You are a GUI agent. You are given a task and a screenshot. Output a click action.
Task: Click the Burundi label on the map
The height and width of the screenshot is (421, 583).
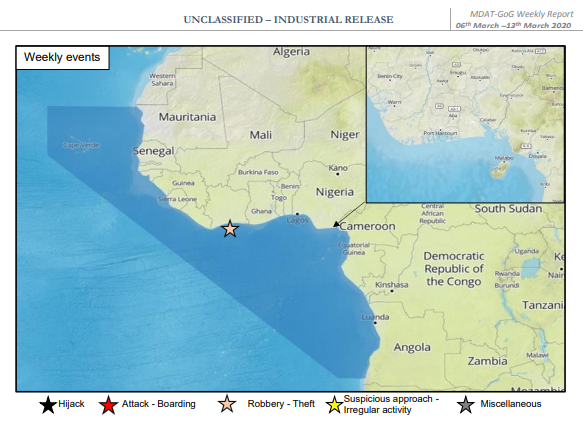[506, 286]
